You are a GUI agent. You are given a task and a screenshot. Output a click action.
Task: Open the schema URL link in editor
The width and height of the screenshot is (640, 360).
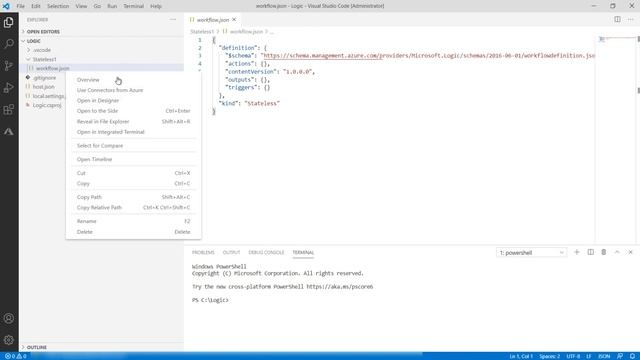pos(429,56)
